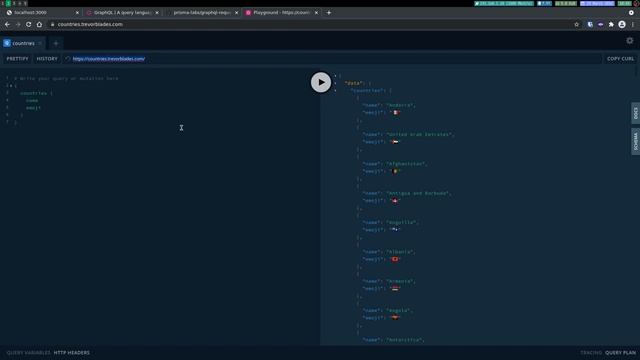
Task: View site security lock icon
Action: click(x=52, y=24)
